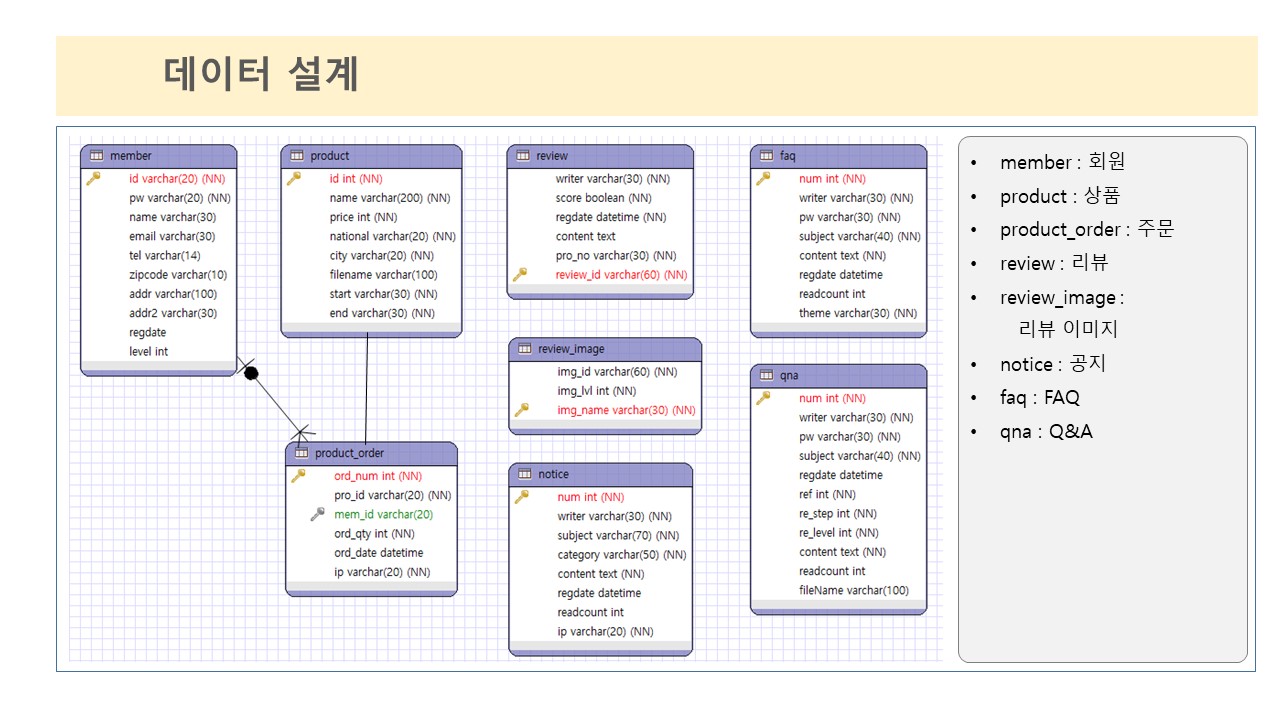This screenshot has width=1280, height=720.
Task: Click 'ord_date datetime' column
Action: coord(379,553)
